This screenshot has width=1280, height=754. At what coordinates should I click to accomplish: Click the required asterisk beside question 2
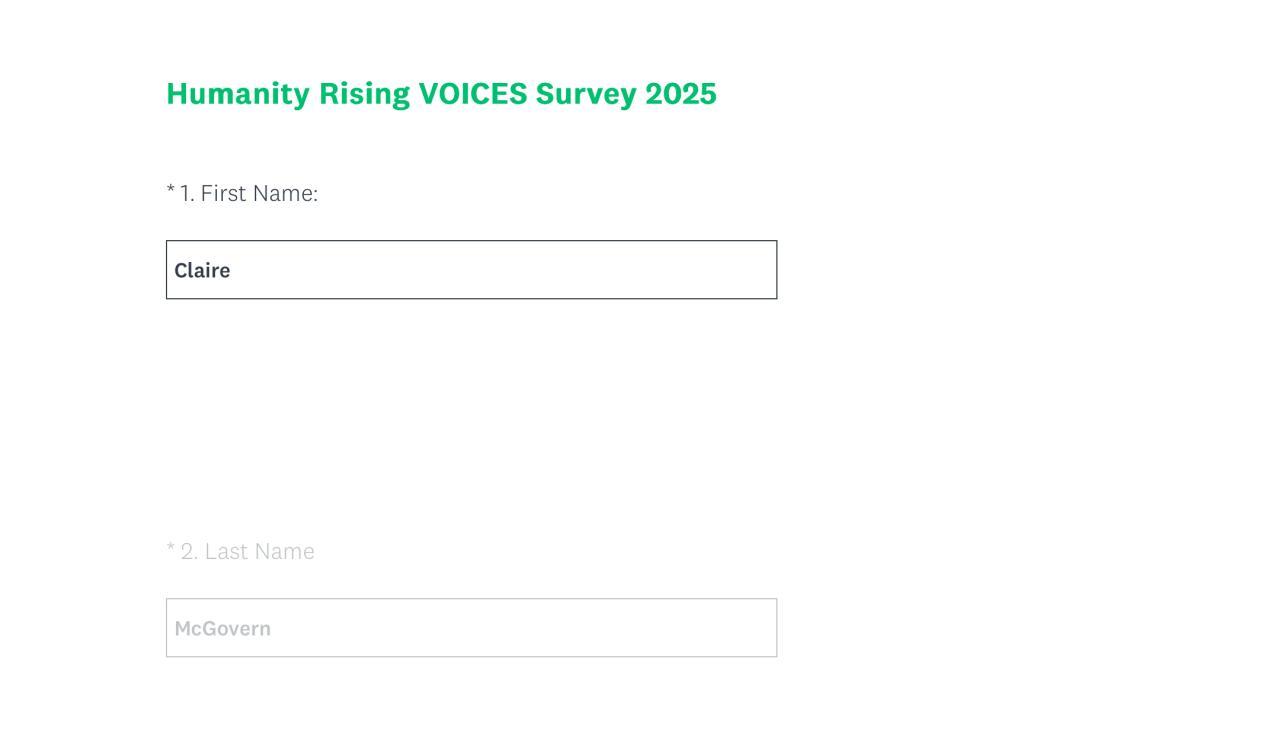pos(171,549)
